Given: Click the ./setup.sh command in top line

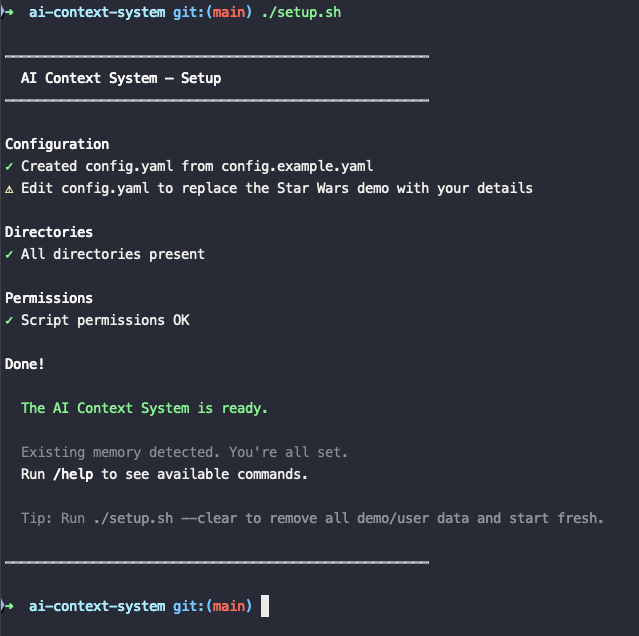Looking at the screenshot, I should (300, 12).
